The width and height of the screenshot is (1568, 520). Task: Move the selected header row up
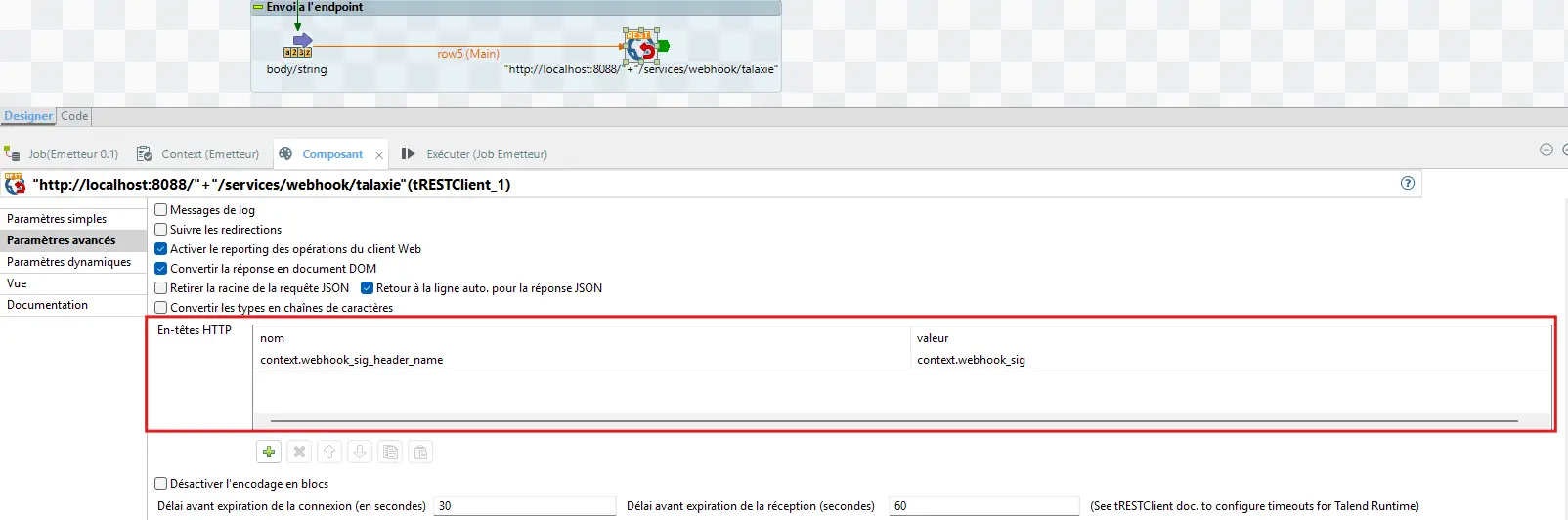tap(329, 452)
